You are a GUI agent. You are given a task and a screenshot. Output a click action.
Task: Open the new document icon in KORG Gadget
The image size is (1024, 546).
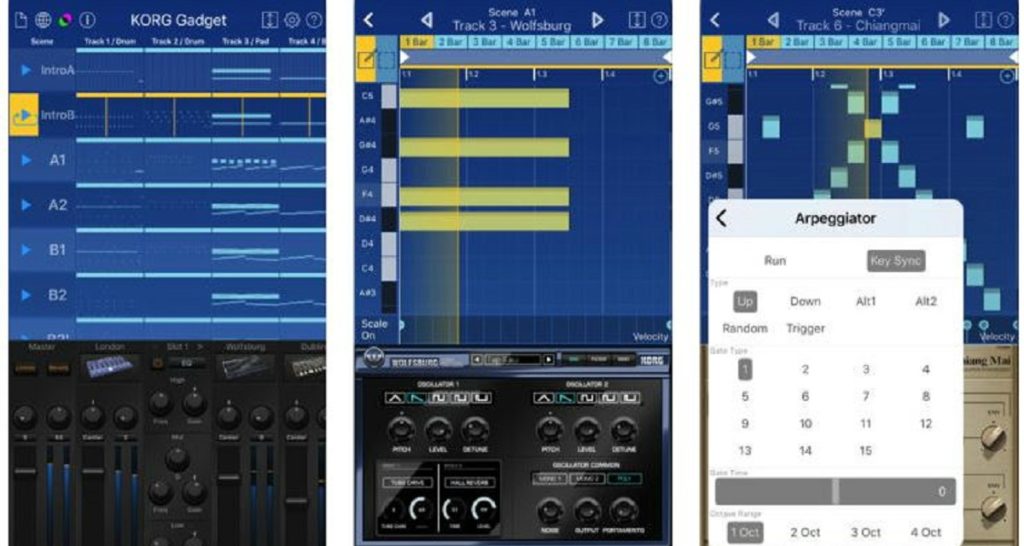pos(21,20)
